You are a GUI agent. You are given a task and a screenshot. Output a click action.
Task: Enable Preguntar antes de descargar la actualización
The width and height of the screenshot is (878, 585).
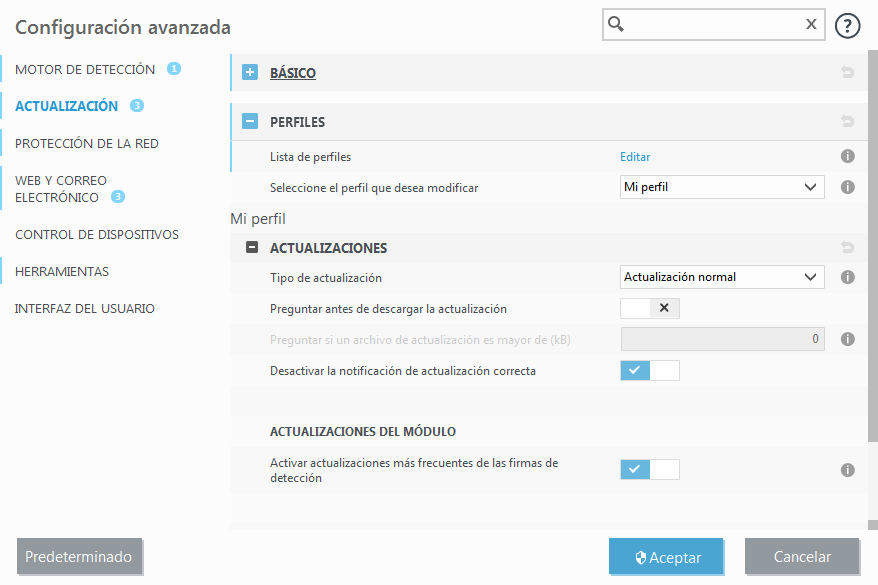coord(650,308)
